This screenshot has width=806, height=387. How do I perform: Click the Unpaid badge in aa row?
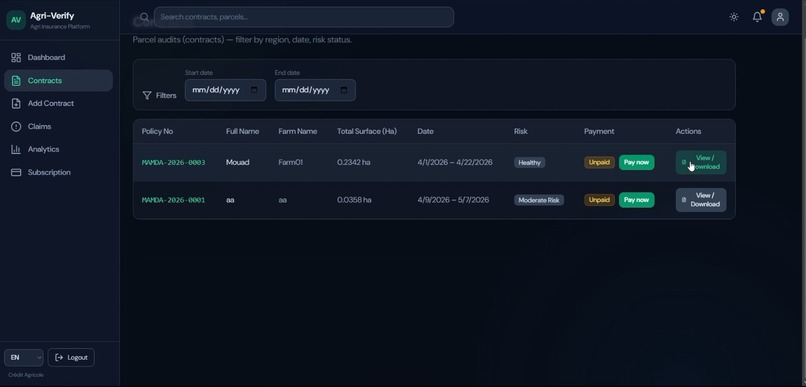pos(599,200)
